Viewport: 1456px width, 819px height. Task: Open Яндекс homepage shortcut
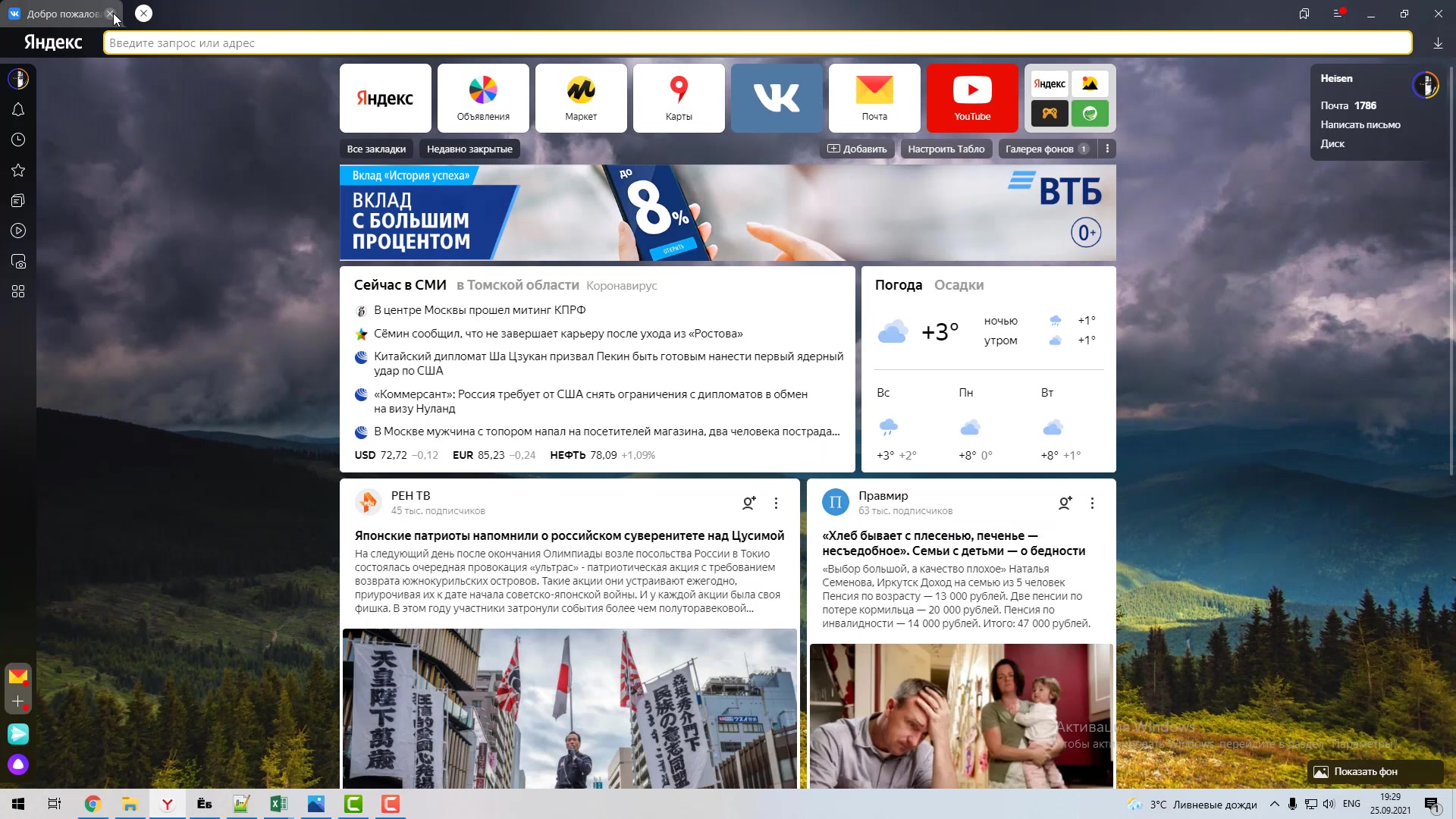coord(385,98)
